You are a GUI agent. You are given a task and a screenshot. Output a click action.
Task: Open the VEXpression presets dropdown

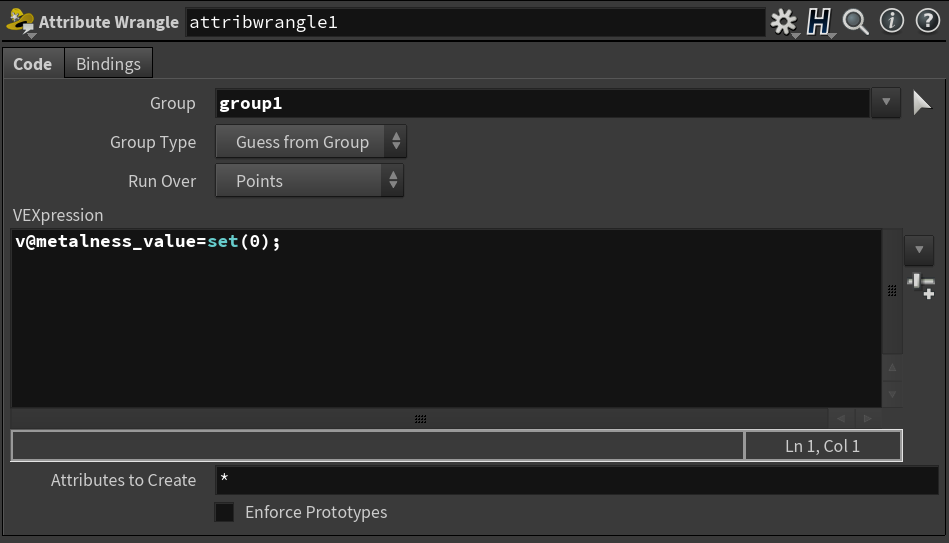coord(919,250)
